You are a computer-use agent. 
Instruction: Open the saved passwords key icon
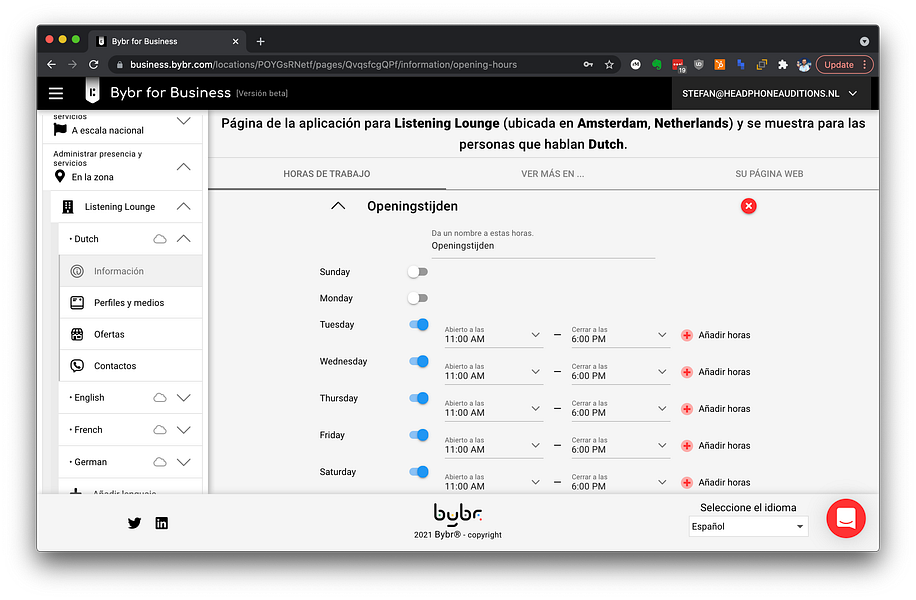coord(588,65)
